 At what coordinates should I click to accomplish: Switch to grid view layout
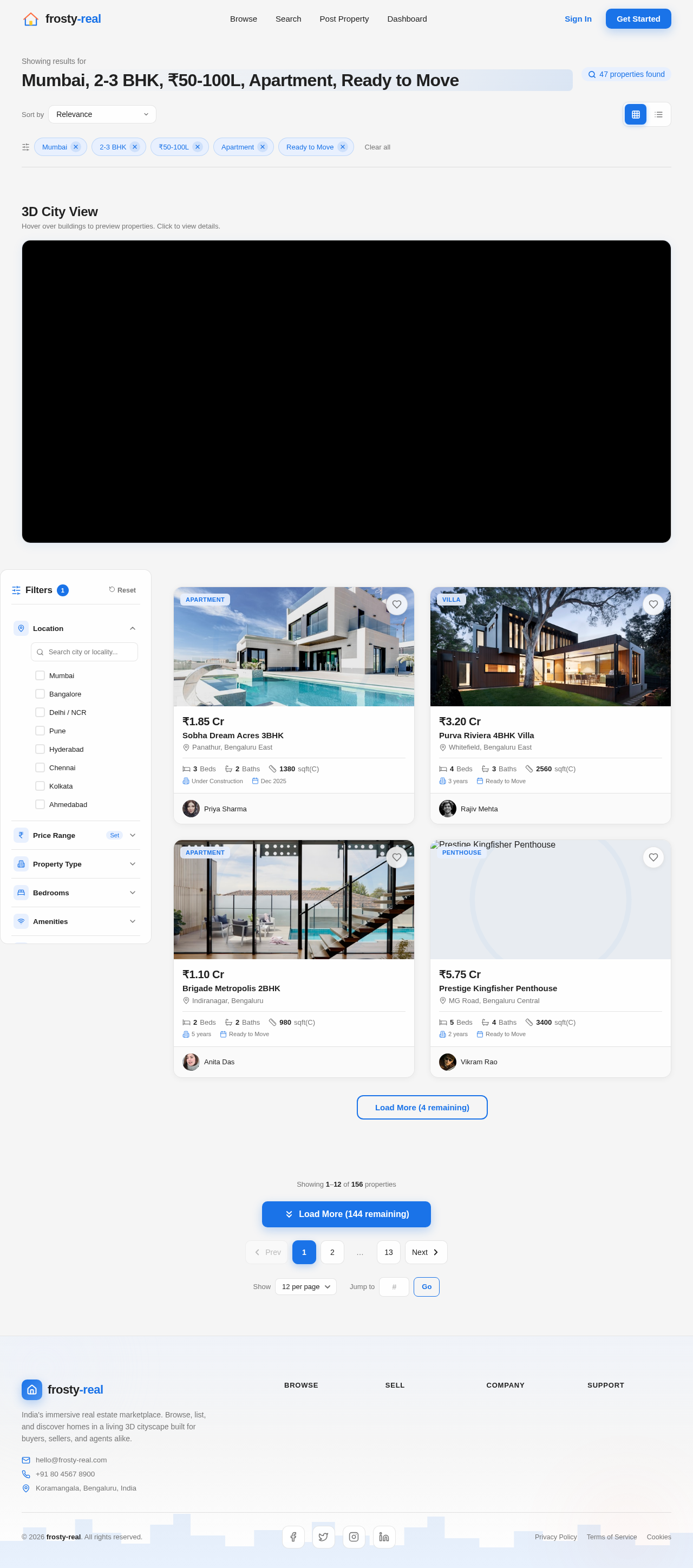tap(635, 114)
